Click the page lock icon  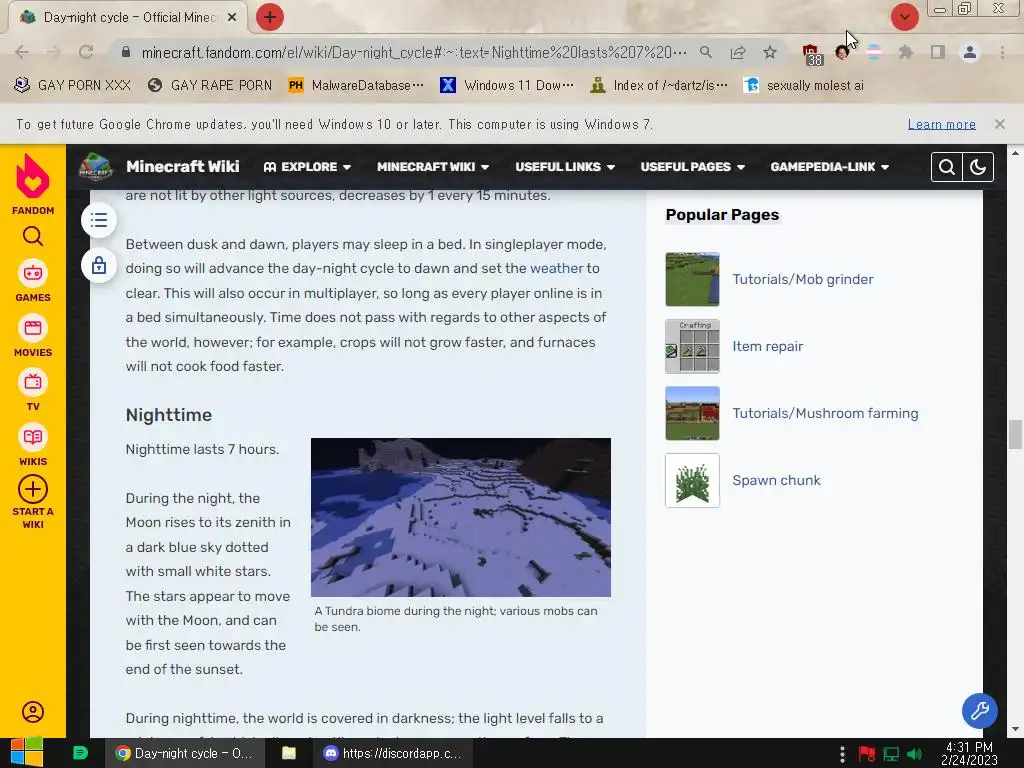coord(99,266)
